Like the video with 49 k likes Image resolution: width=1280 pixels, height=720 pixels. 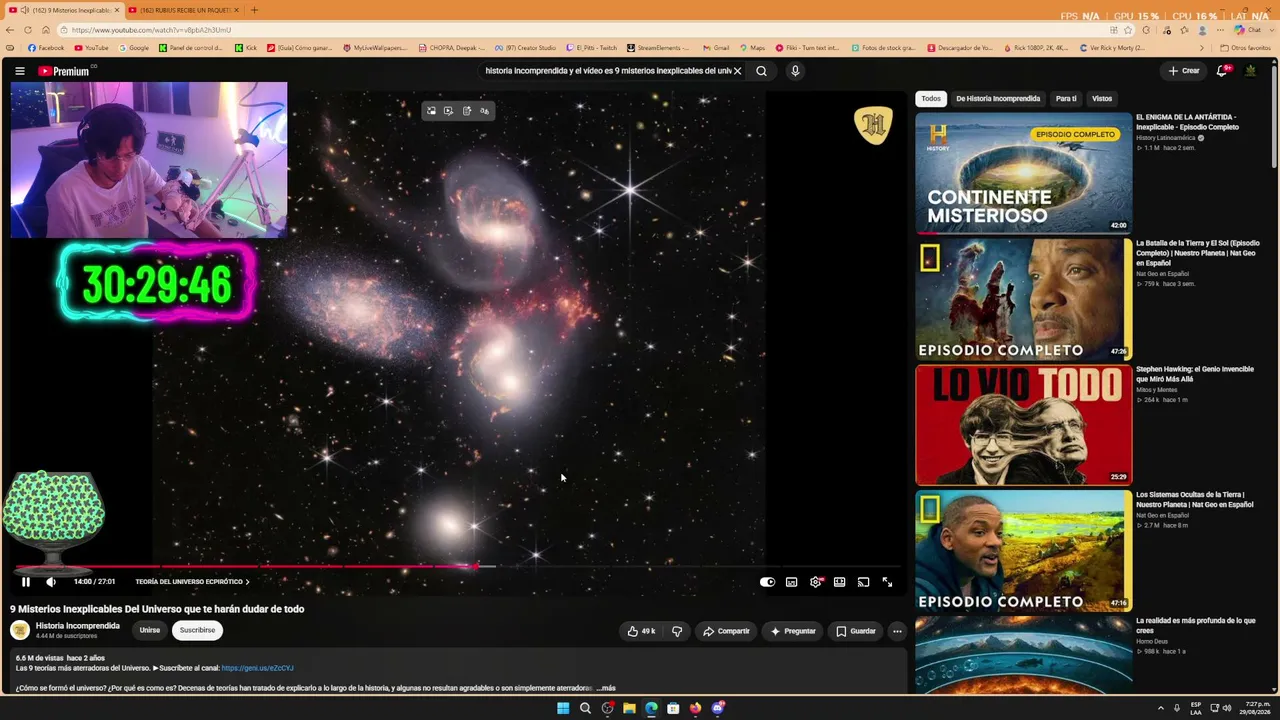tap(641, 631)
